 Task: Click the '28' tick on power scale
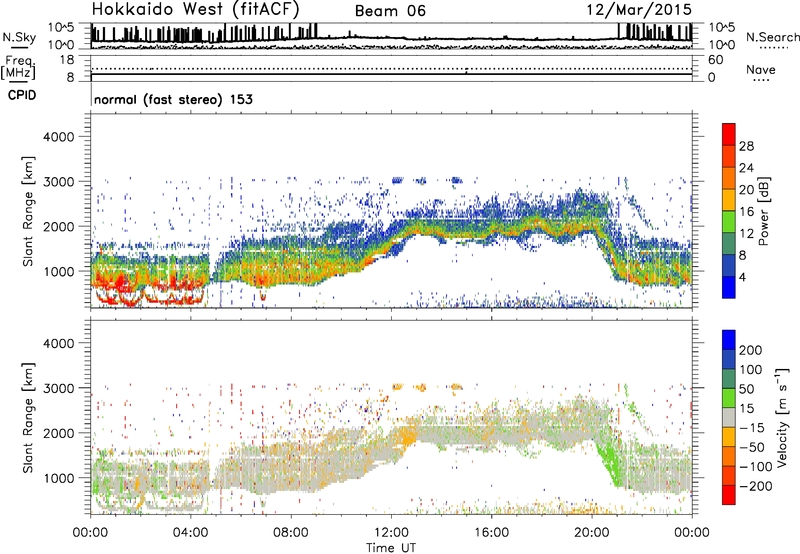coord(746,146)
